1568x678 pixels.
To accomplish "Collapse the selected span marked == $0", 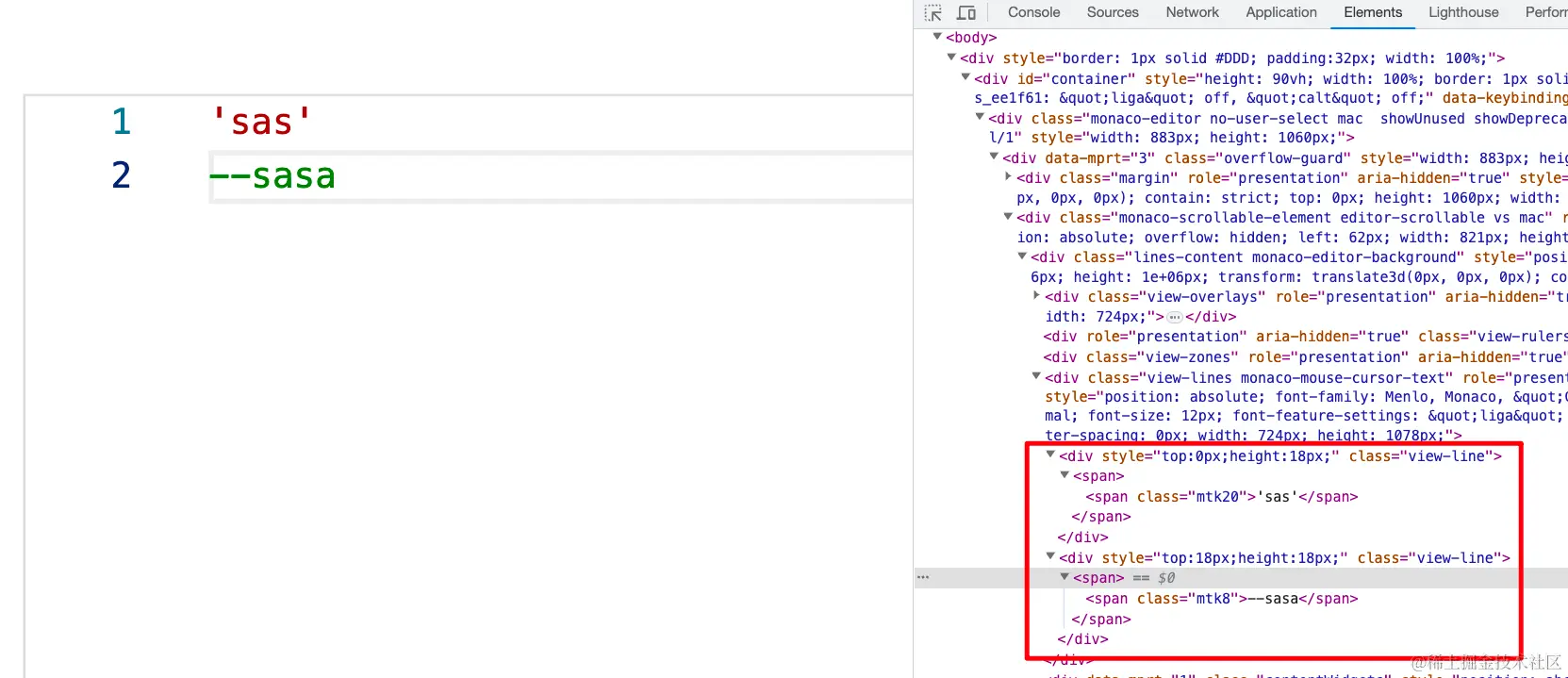I will tap(1065, 577).
